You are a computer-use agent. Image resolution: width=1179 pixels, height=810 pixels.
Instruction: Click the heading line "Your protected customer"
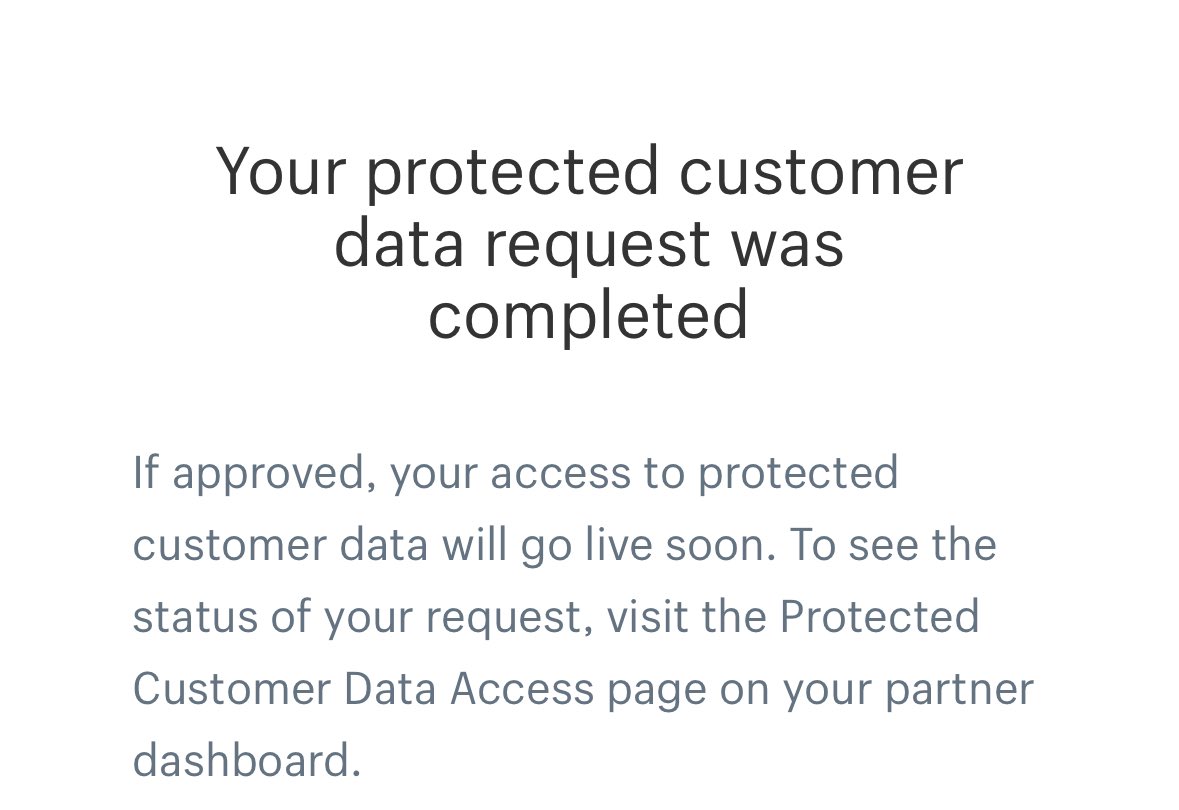coord(590,174)
